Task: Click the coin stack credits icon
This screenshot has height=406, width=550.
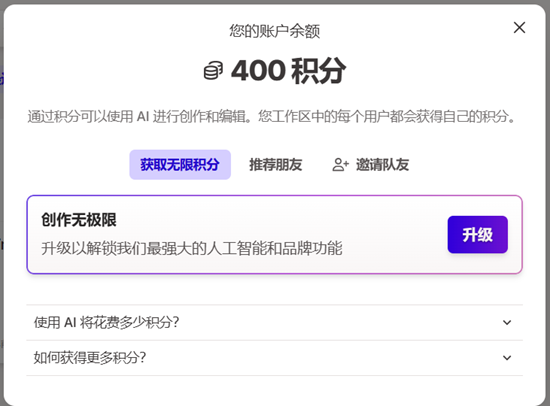Action: click(213, 70)
